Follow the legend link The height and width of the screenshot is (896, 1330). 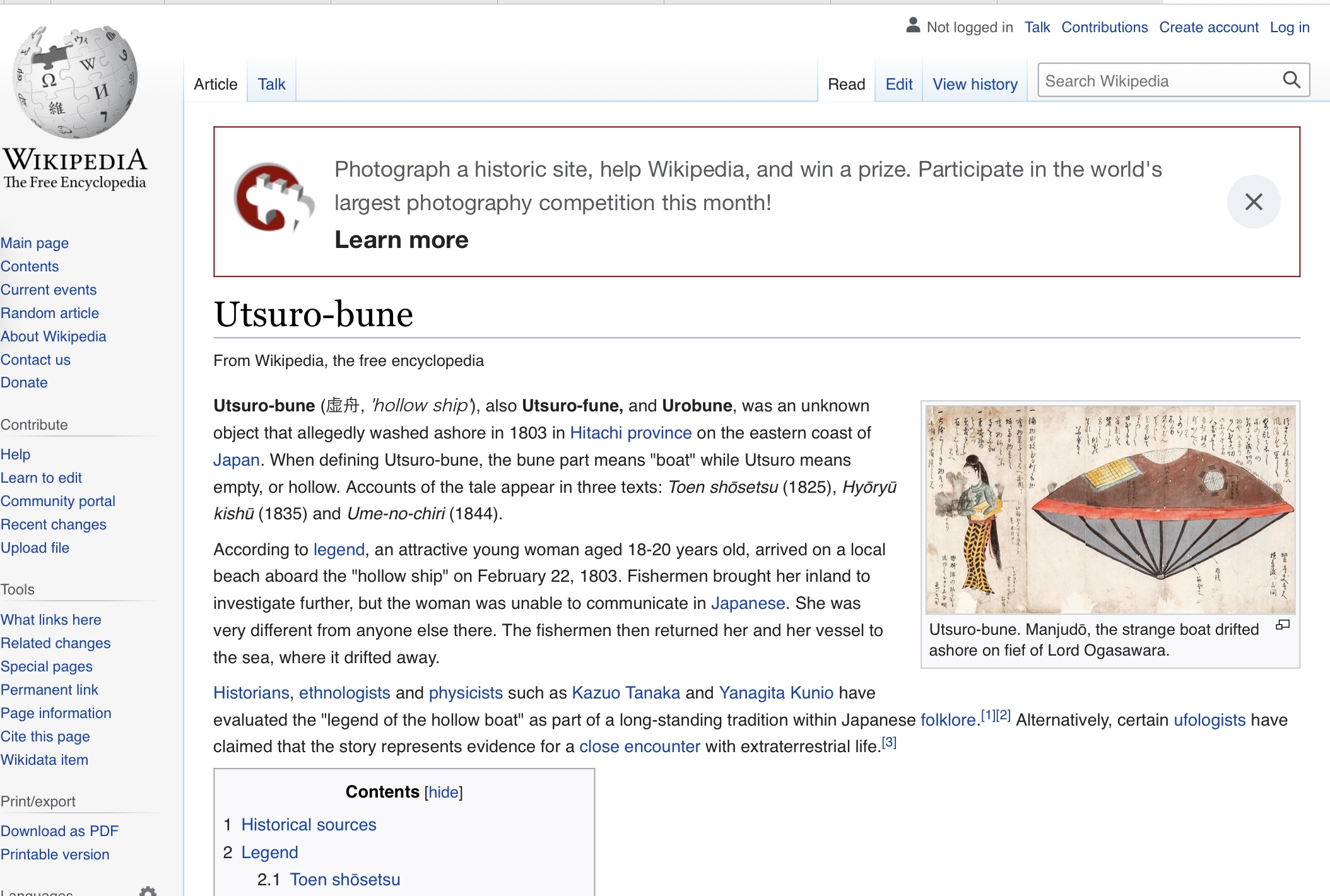coord(339,550)
